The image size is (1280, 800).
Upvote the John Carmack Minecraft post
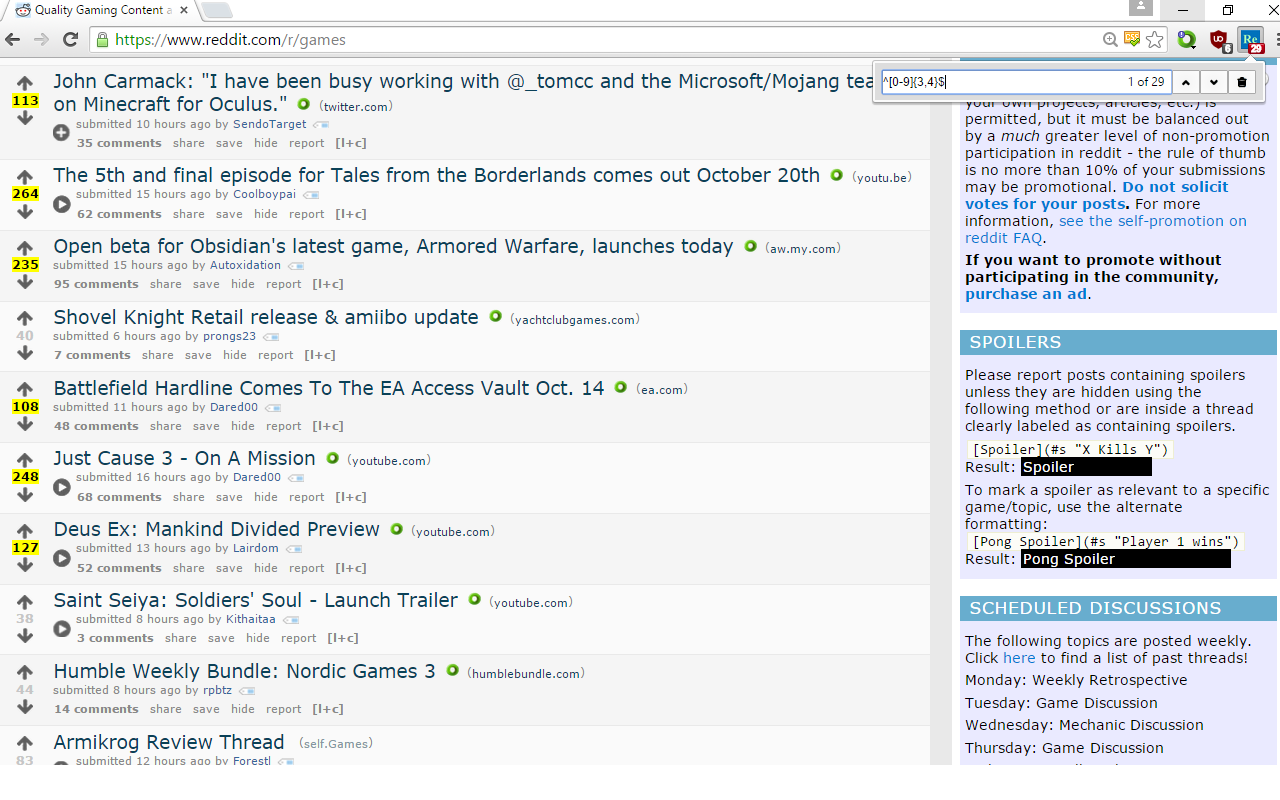click(25, 84)
